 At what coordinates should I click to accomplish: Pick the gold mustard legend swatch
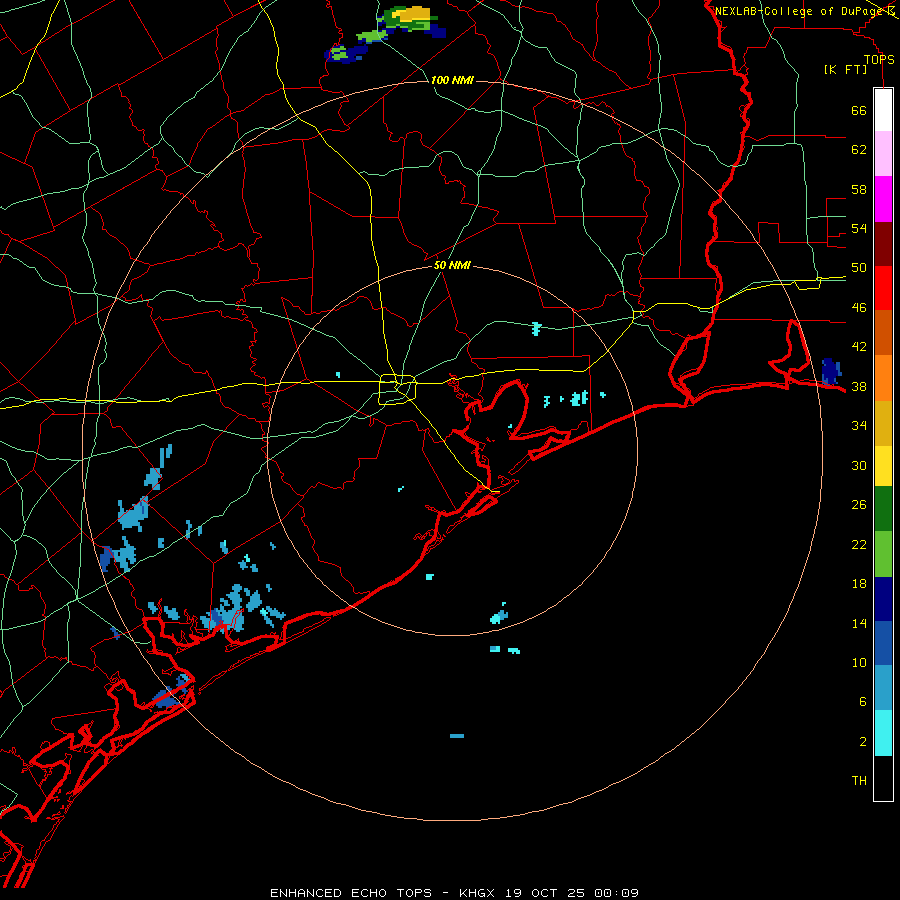point(883,423)
